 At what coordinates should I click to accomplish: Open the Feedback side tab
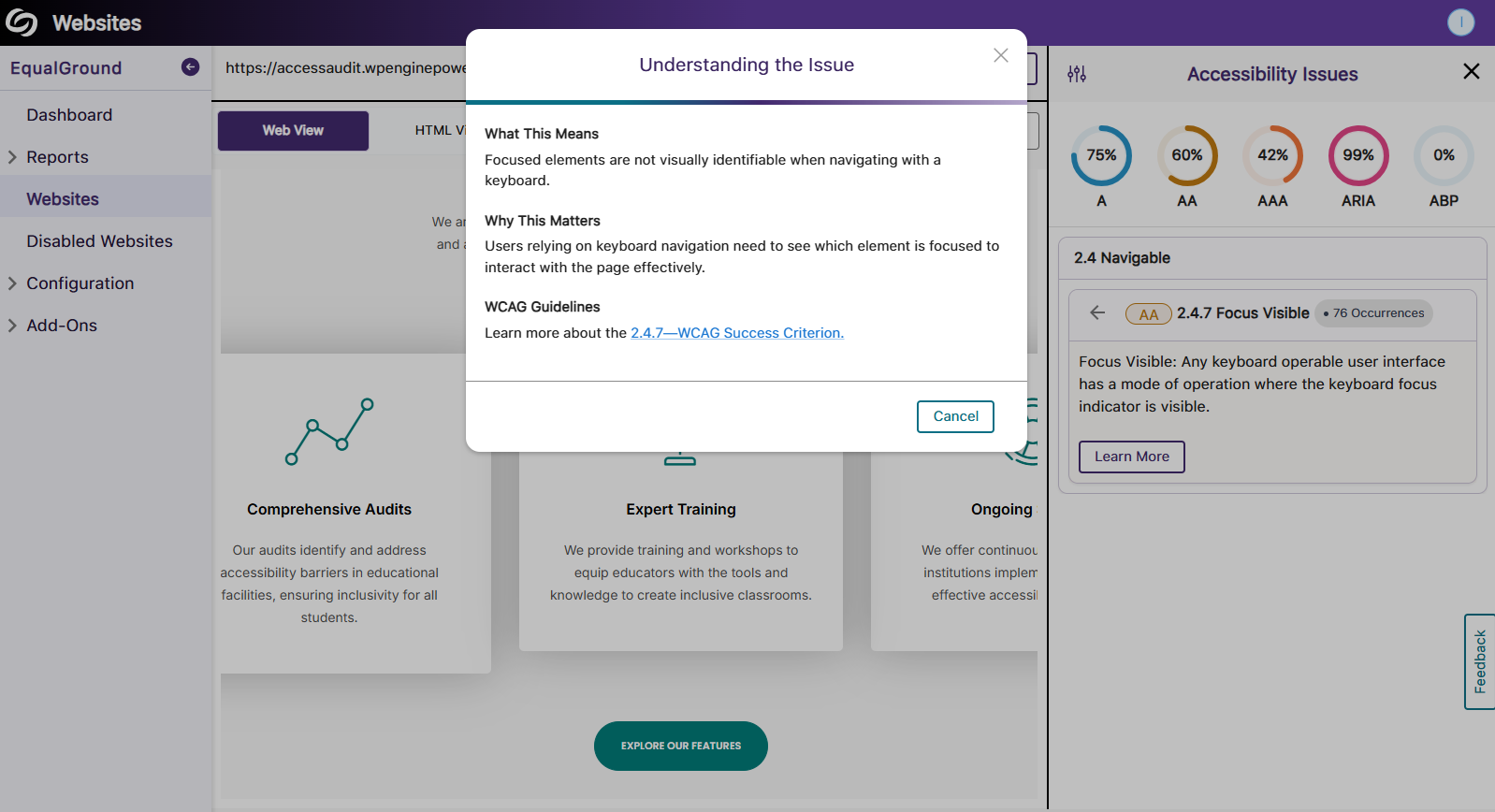coord(1479,661)
